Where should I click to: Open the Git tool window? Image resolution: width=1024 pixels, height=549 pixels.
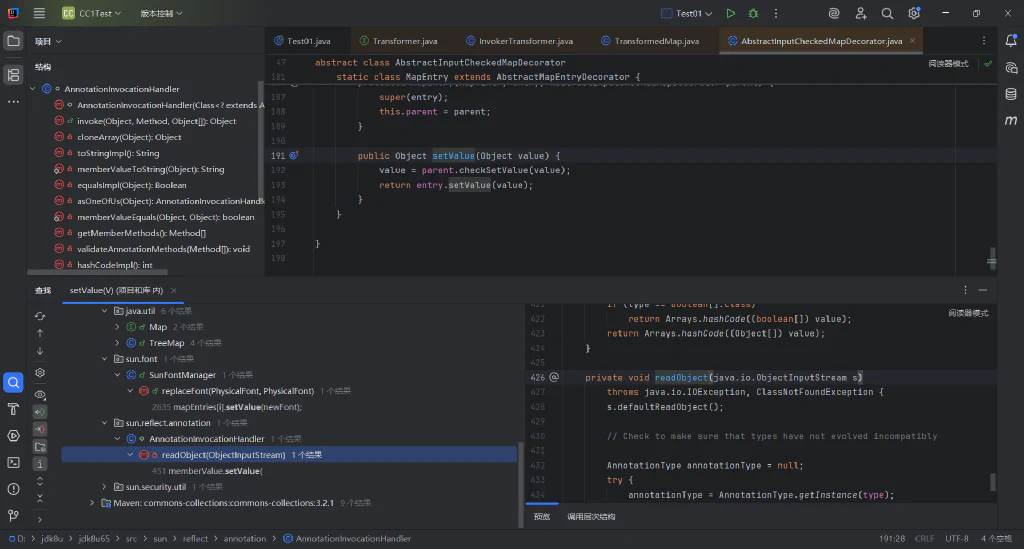coord(13,516)
